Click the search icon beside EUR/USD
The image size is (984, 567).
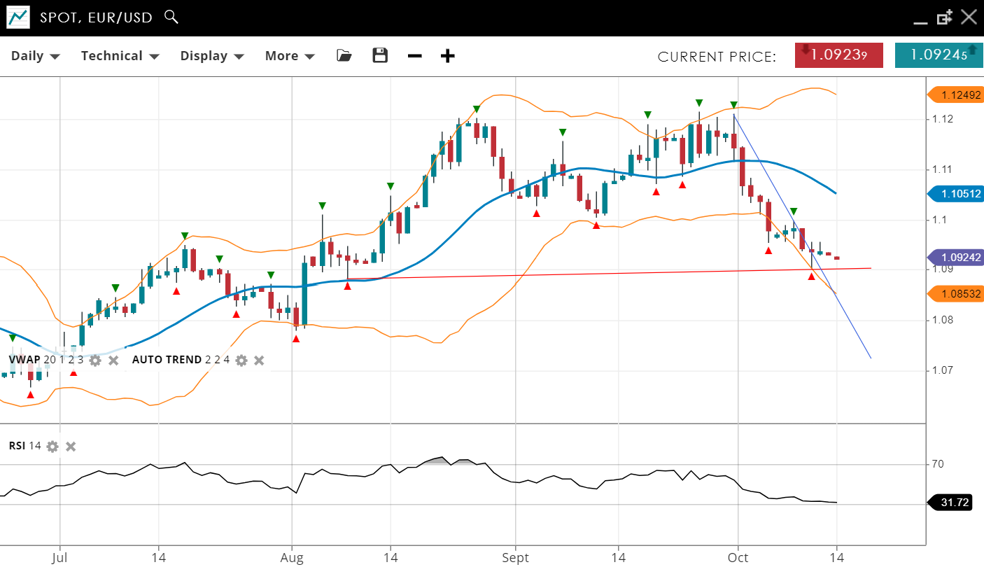coord(171,17)
